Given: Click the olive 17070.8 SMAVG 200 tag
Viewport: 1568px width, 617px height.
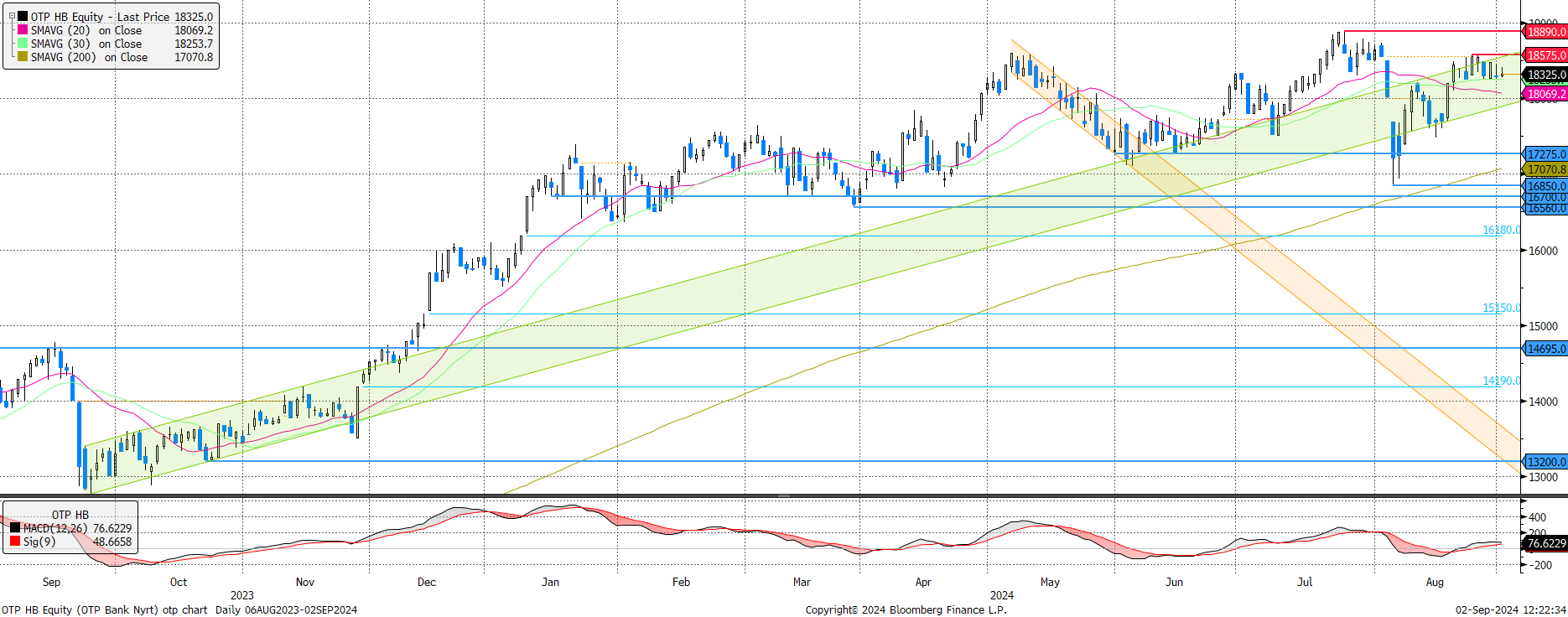Looking at the screenshot, I should coord(1545,169).
